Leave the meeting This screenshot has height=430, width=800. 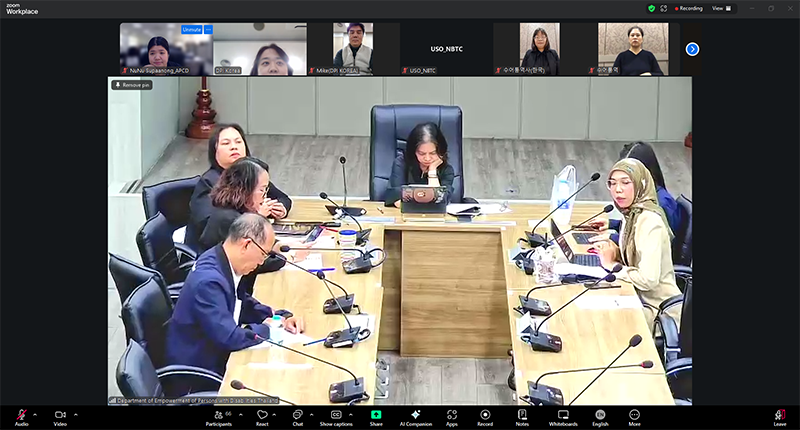tap(779, 415)
